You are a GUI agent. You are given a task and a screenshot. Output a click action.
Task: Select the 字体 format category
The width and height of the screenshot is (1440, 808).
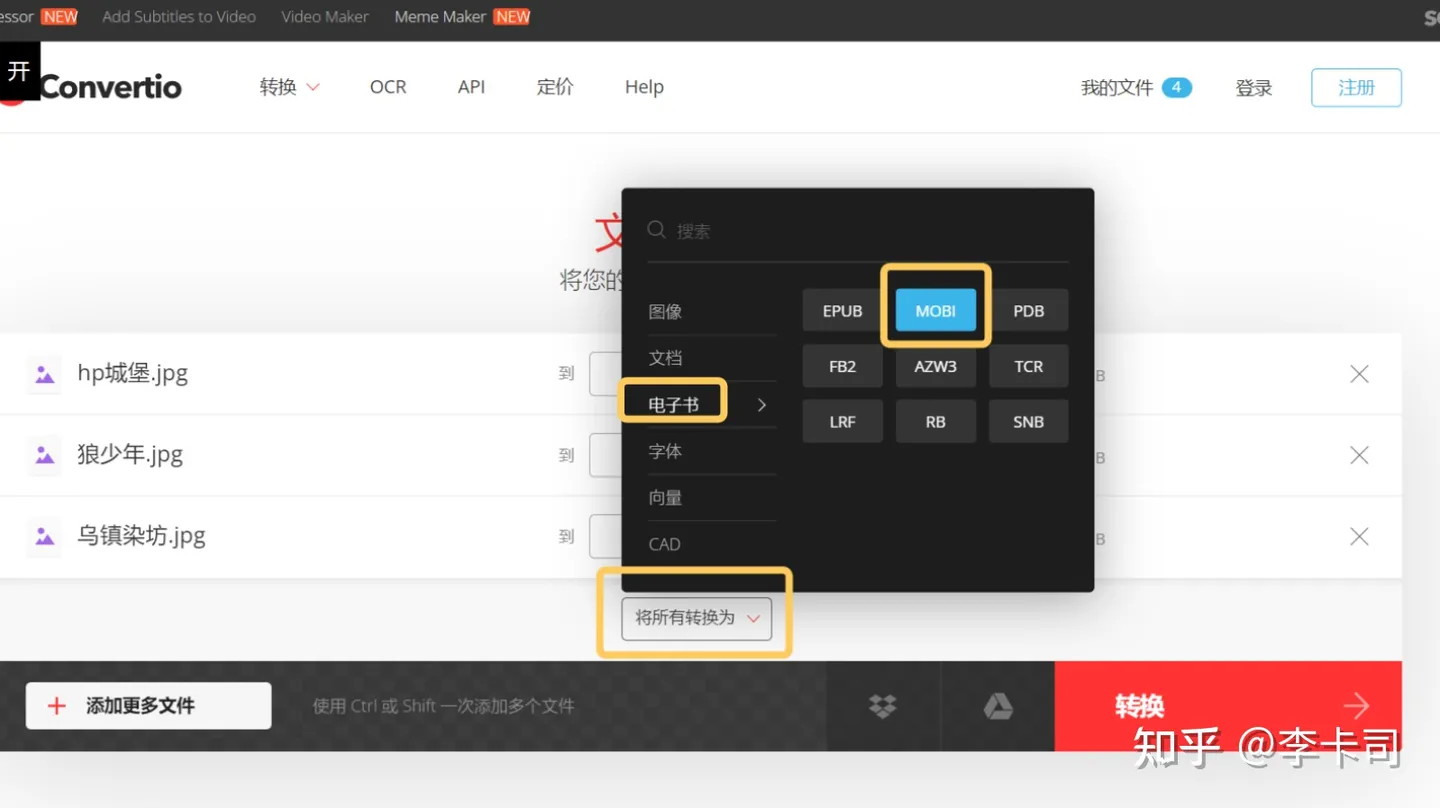[x=665, y=451]
